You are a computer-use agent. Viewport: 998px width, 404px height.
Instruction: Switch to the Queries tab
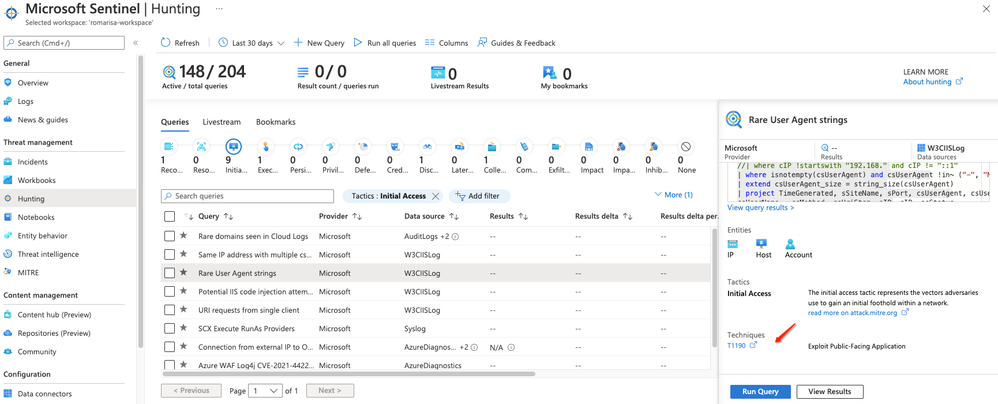pos(174,122)
